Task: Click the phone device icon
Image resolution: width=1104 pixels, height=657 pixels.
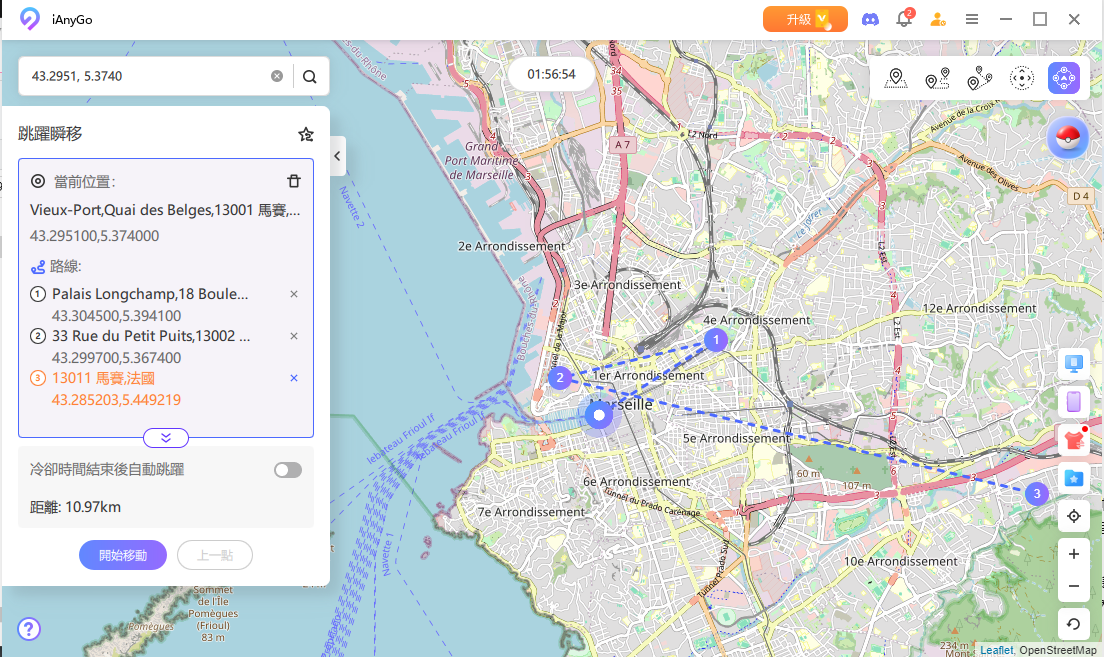Action: (1074, 401)
